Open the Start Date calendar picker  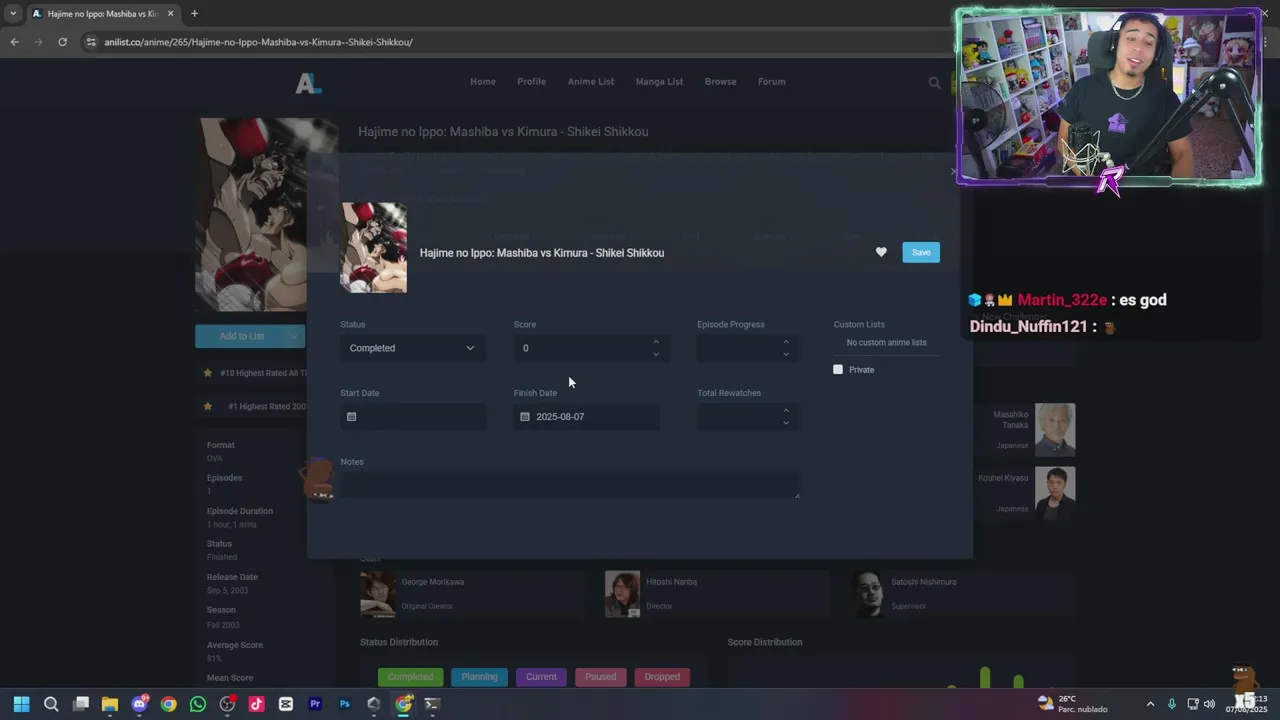click(351, 416)
